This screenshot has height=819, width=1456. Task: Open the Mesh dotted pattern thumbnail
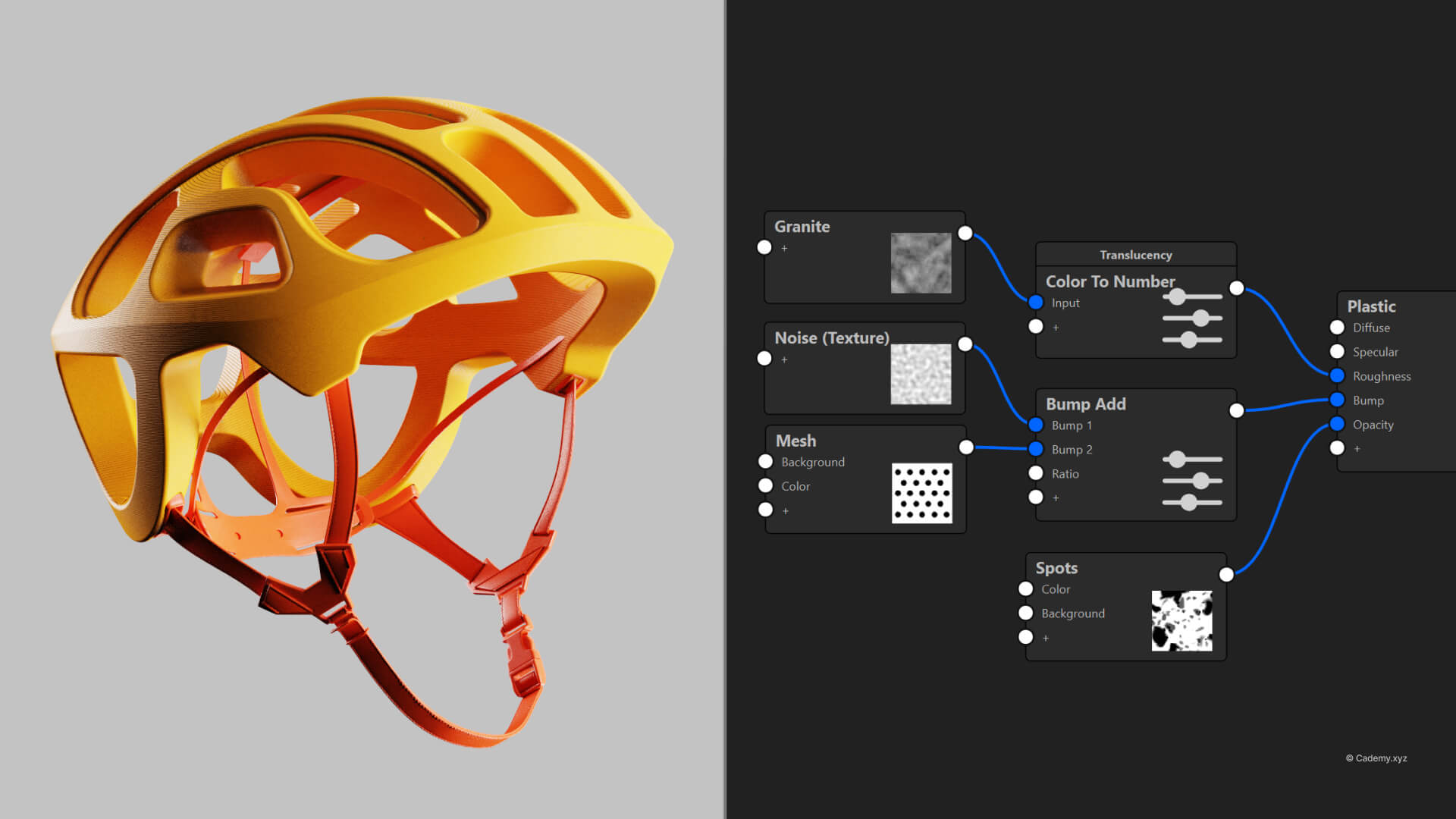(x=922, y=493)
